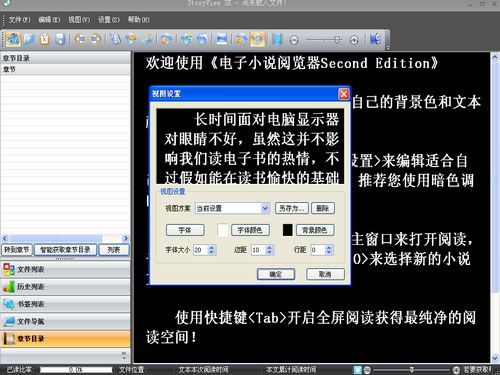Cancel the dialog with 取消
The width and height of the screenshot is (500, 375).
[325, 274]
